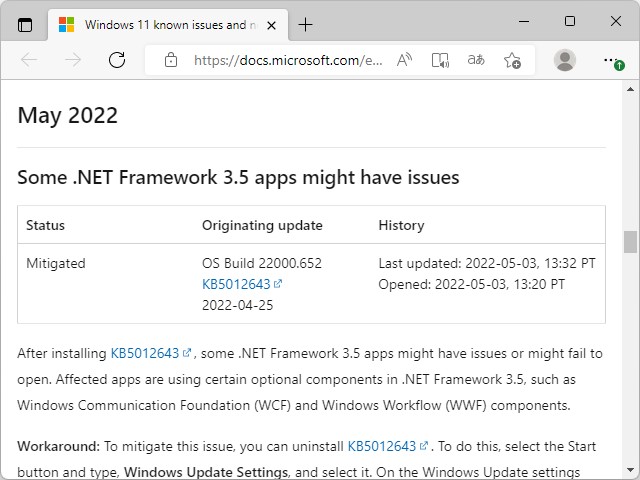The height and width of the screenshot is (480, 640).
Task: Maximize the Edge browser window
Action: (570, 21)
